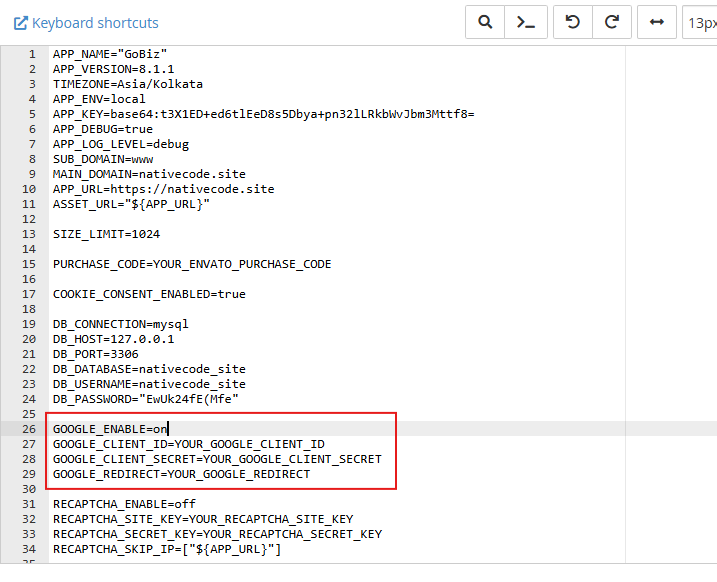
Task: Click the RECAPTCHA_ENABLE=off line
Action: tap(123, 504)
